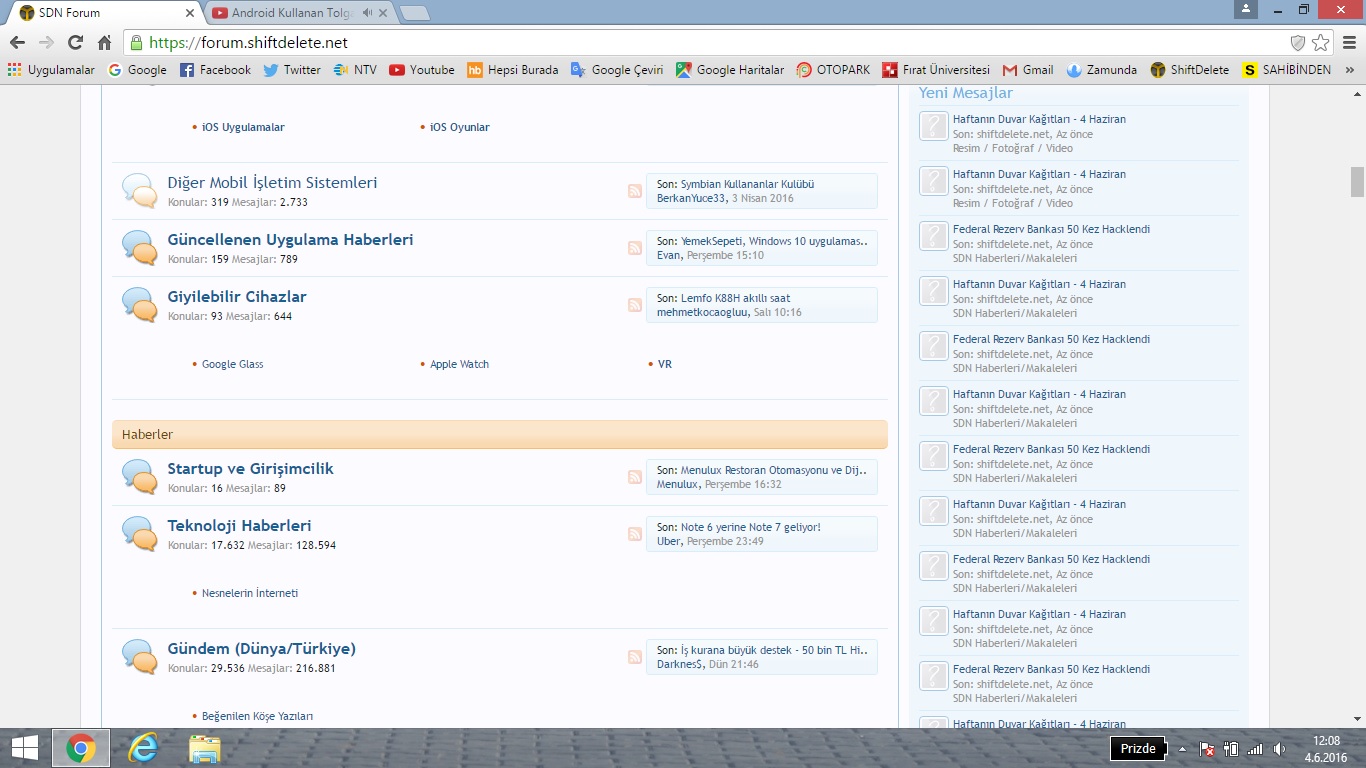Open the Windows Start menu
The width and height of the screenshot is (1366, 768).
pyautogui.click(x=25, y=748)
